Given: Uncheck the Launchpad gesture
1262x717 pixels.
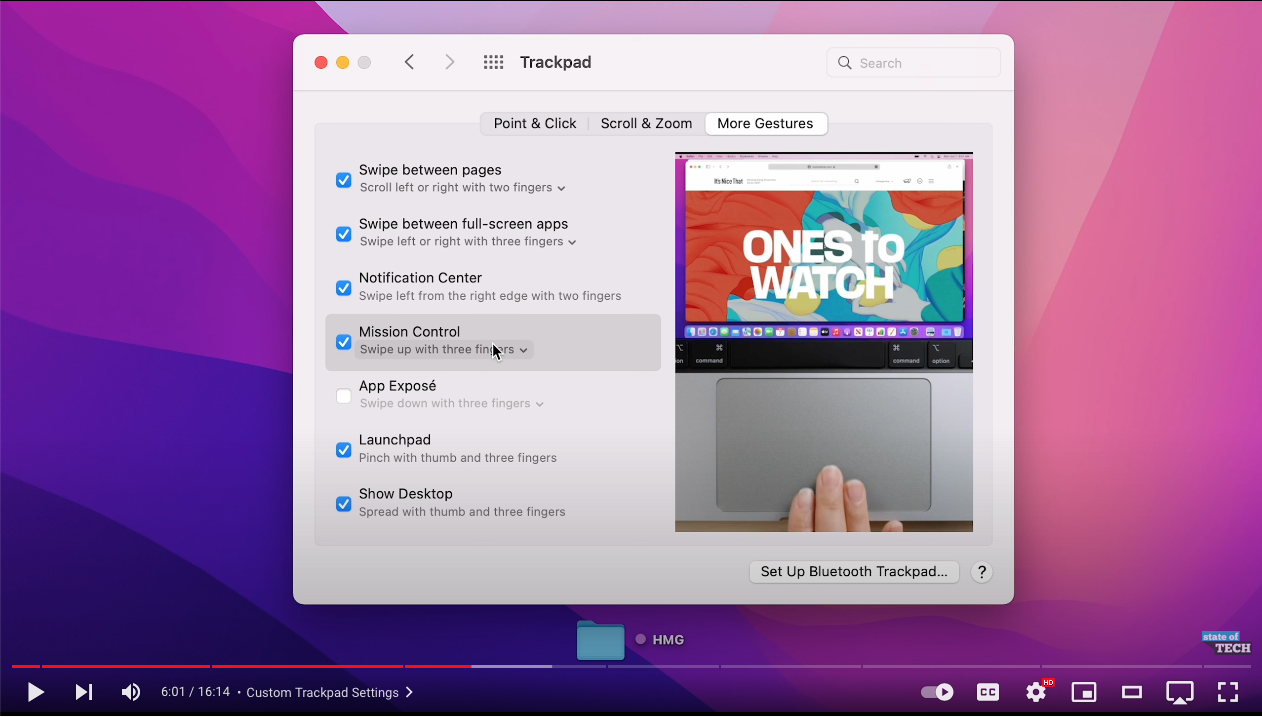Looking at the screenshot, I should [343, 450].
